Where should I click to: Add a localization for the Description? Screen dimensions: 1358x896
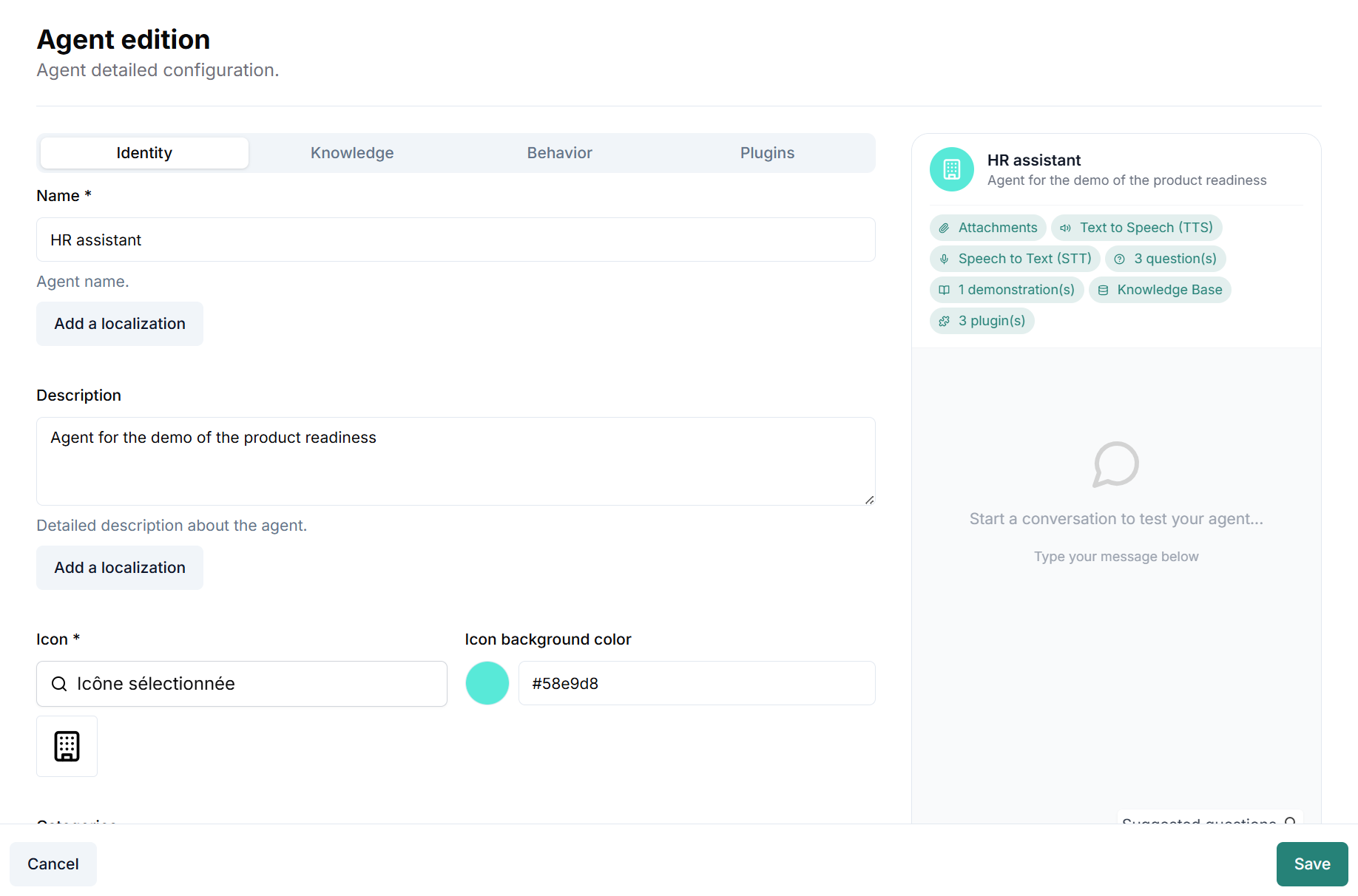point(120,568)
